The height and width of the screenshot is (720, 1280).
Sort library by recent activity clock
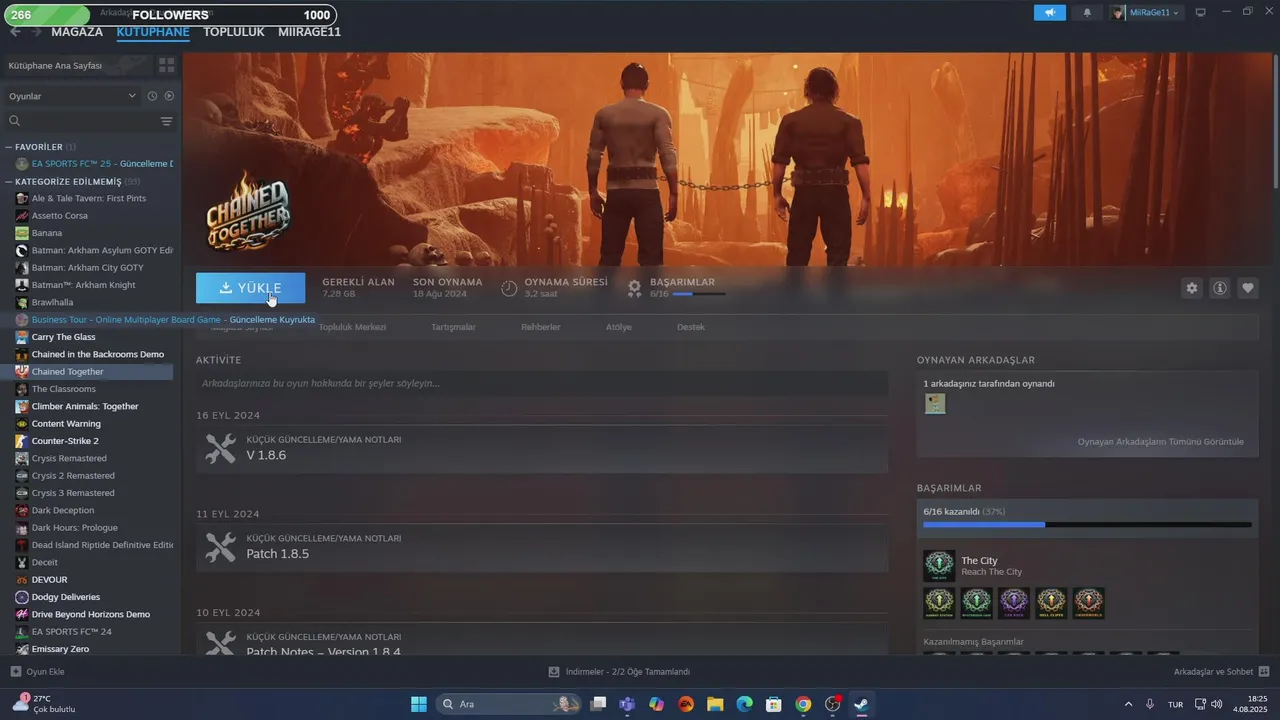[x=152, y=96]
